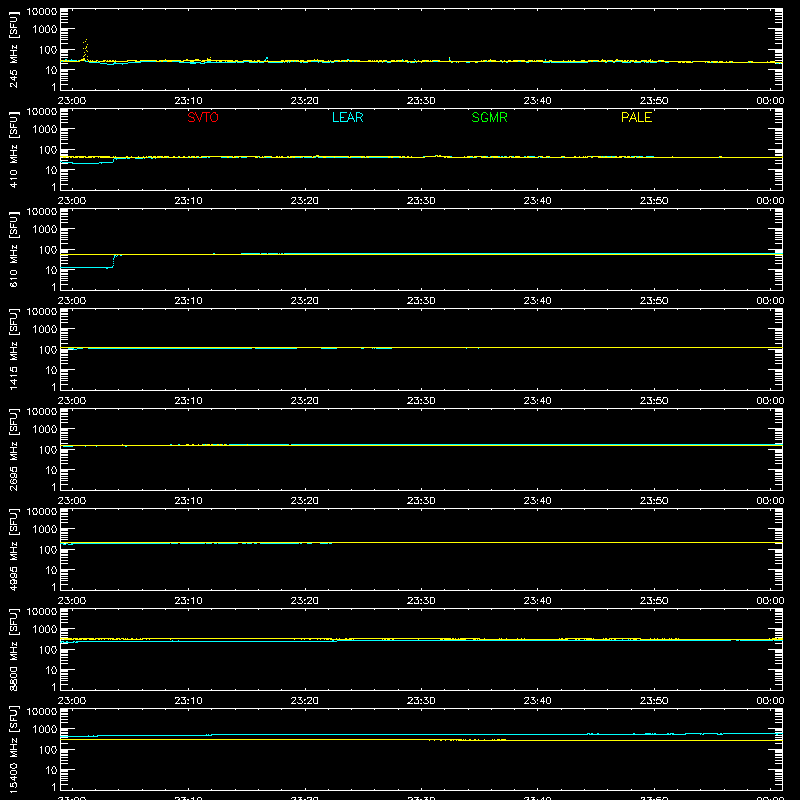
Task: Click the yellow PALE station label
Action: coord(636,117)
